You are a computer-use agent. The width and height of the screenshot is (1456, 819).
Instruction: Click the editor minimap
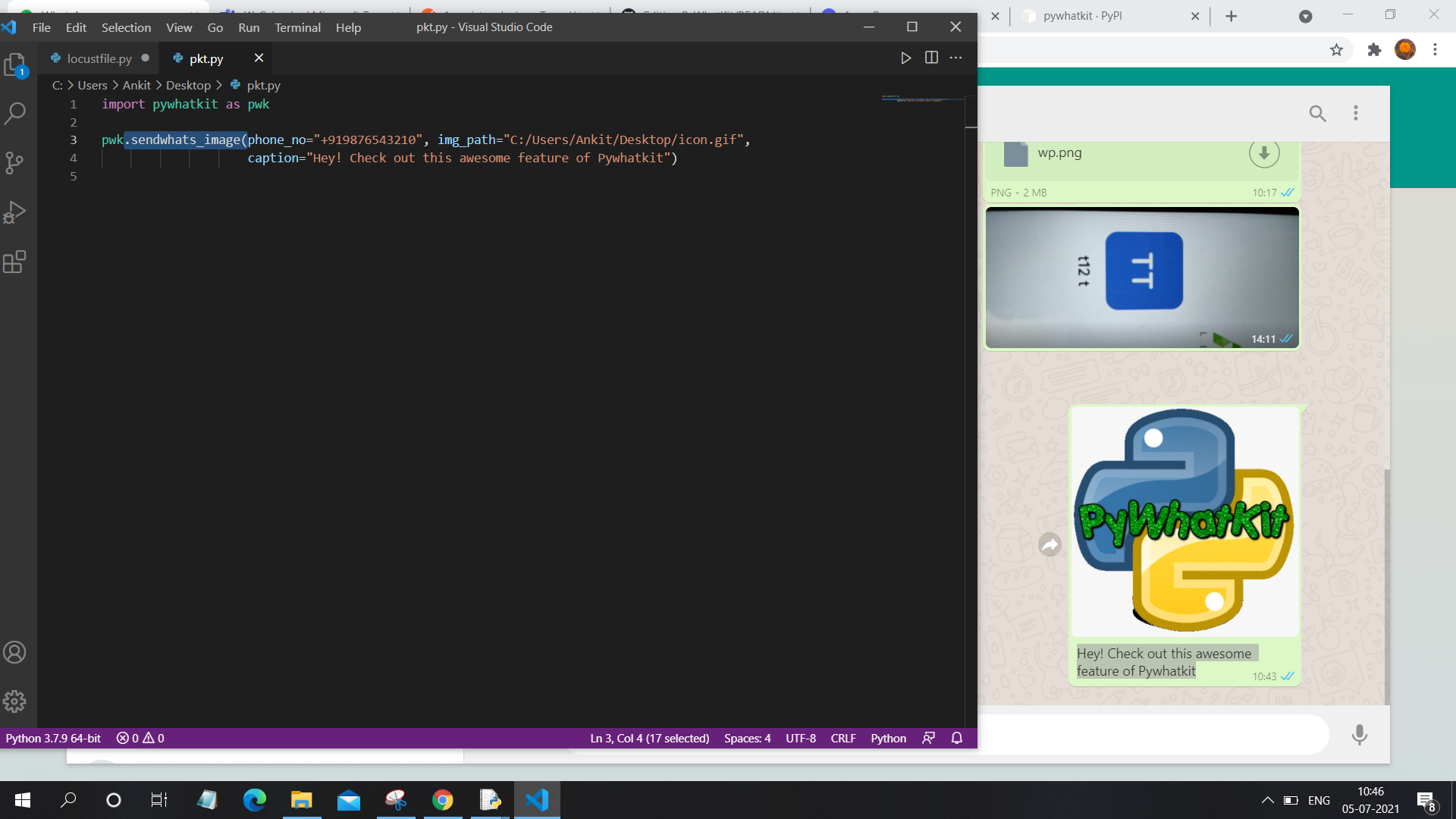click(921, 99)
